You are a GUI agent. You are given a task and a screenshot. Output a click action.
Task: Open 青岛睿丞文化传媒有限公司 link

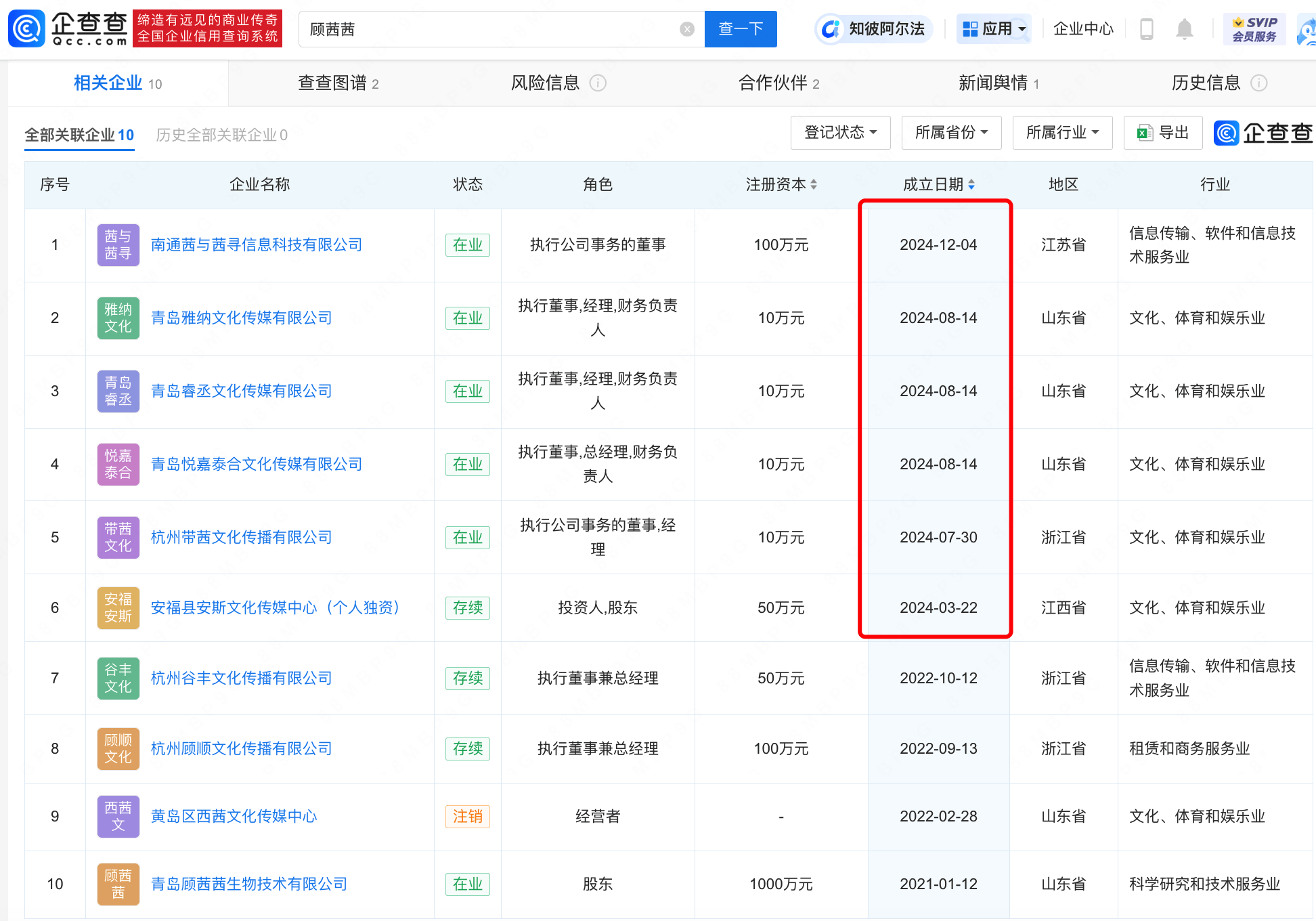tap(241, 391)
